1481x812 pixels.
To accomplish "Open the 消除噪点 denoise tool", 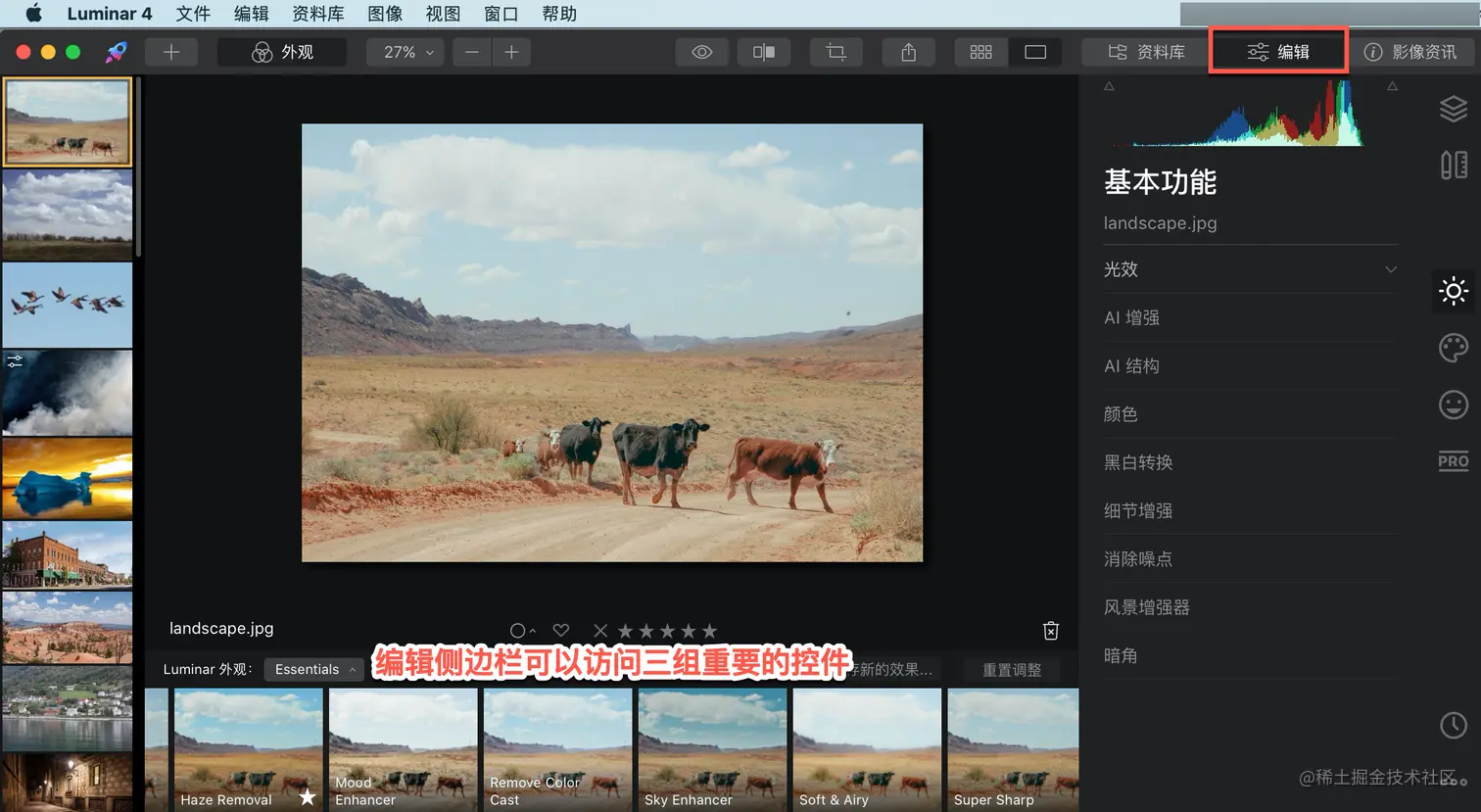I will 1250,559.
